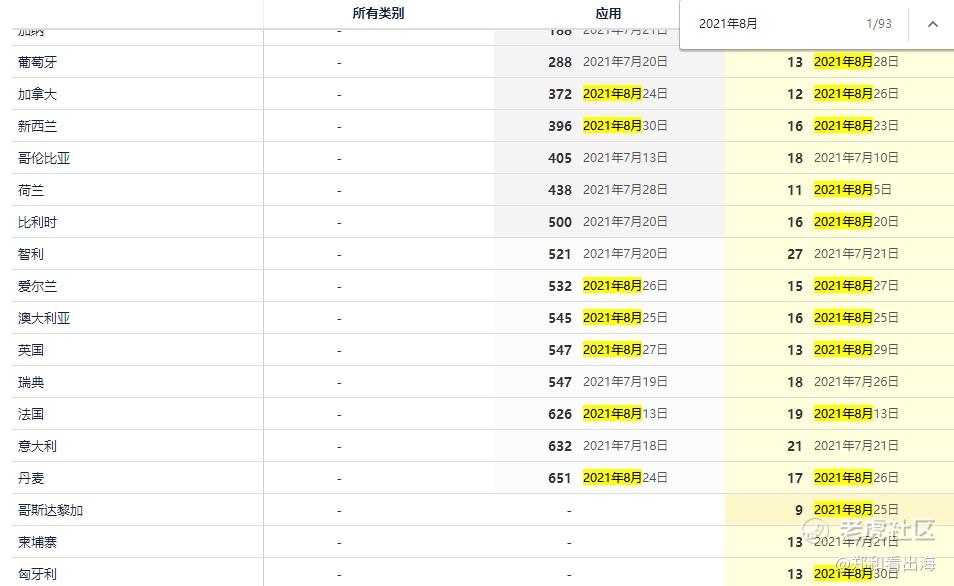This screenshot has width=954, height=586.
Task: Open the 比利时 row
Action: pyautogui.click(x=38, y=222)
